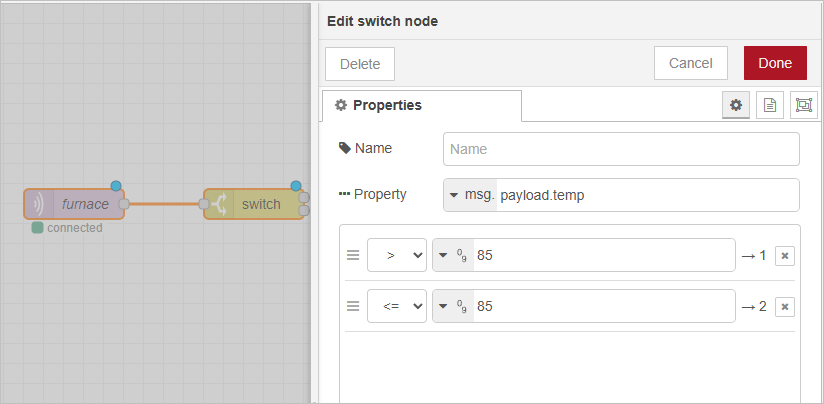Open the greater-than operator dropdown
The width and height of the screenshot is (824, 404).
pyautogui.click(x=397, y=256)
